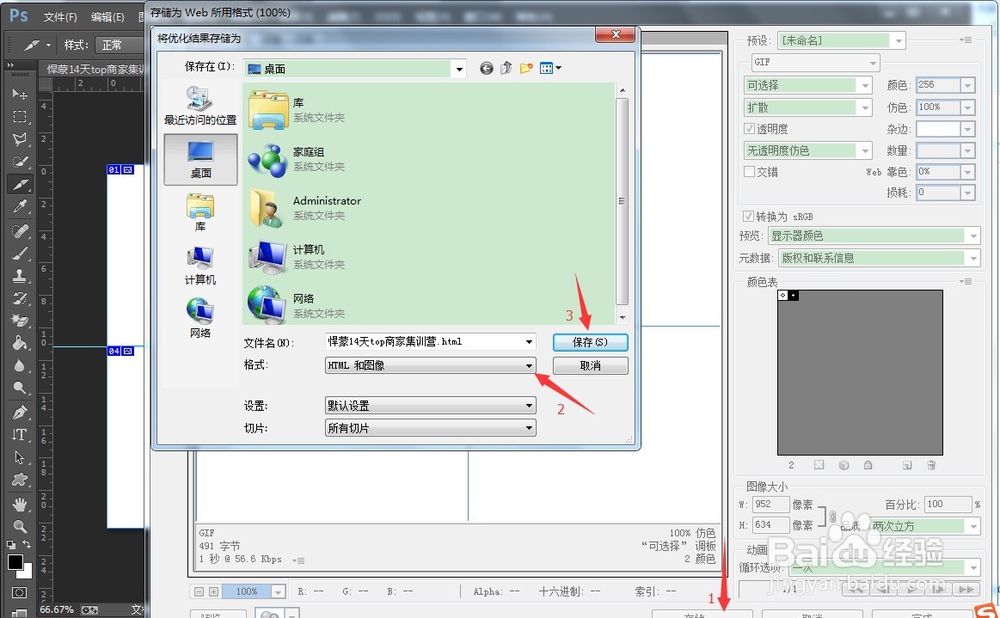Click the Create New Folder icon in dialog
Viewport: 1000px width, 618px height.
point(526,68)
